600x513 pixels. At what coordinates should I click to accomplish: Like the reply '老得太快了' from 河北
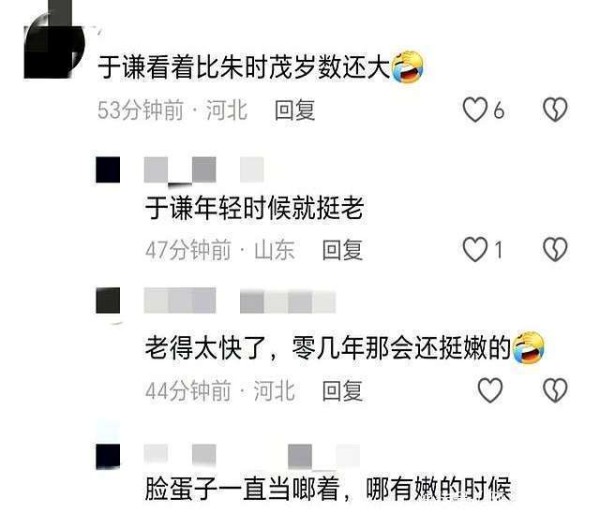click(490, 390)
